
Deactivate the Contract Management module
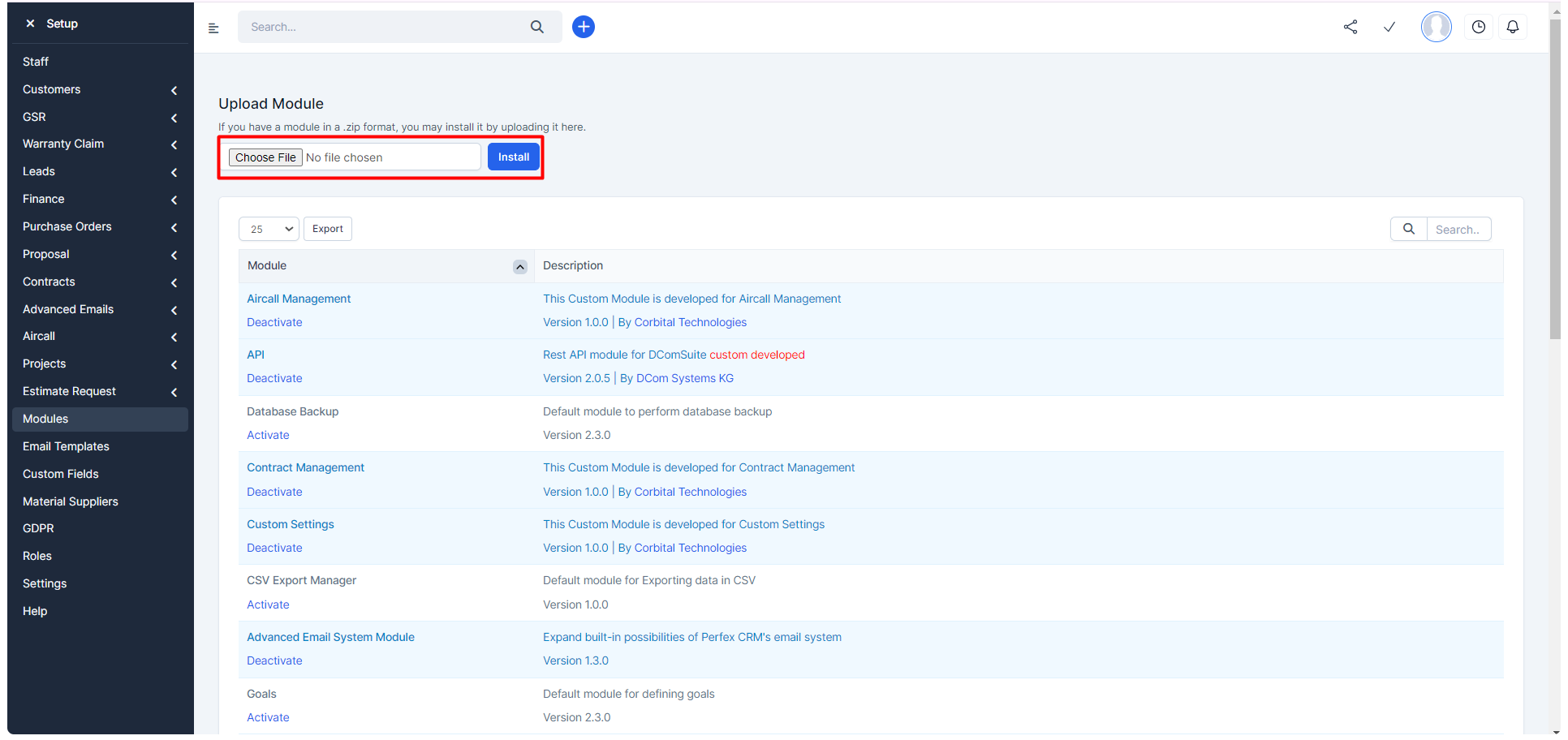(274, 492)
